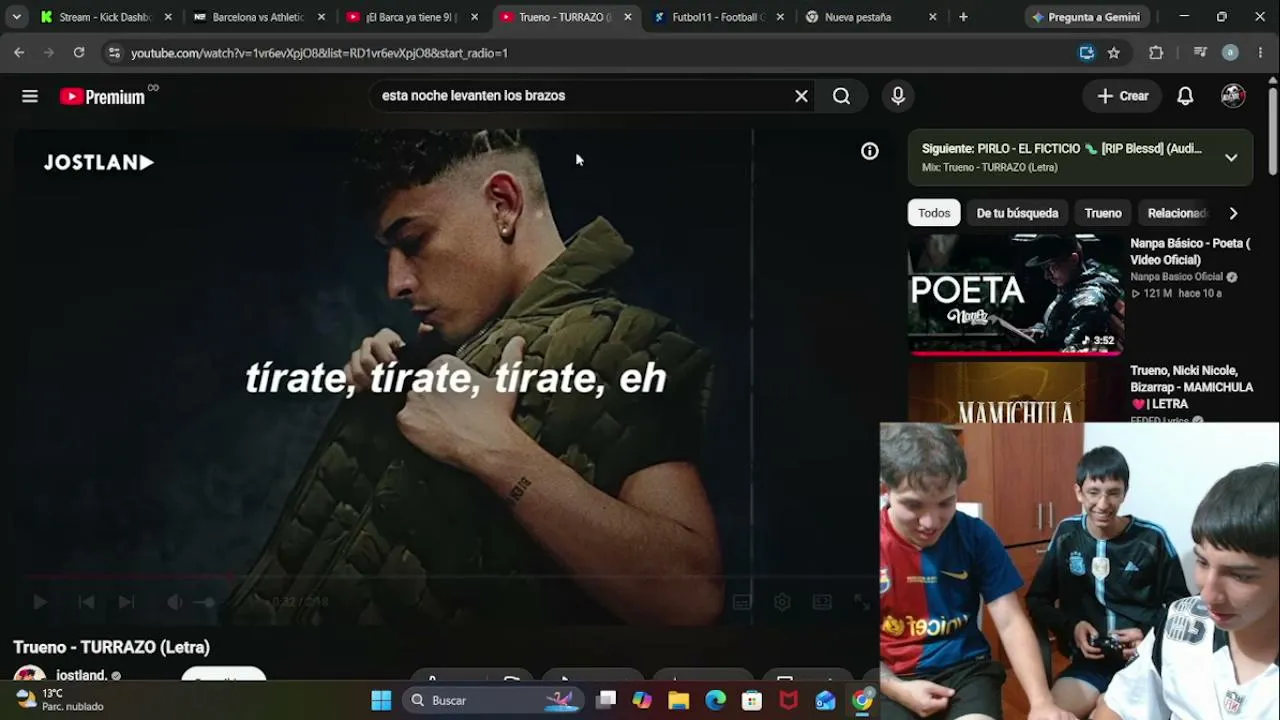Close the Nueva pestaña tab
1280x720 pixels.
pyautogui.click(x=933, y=17)
